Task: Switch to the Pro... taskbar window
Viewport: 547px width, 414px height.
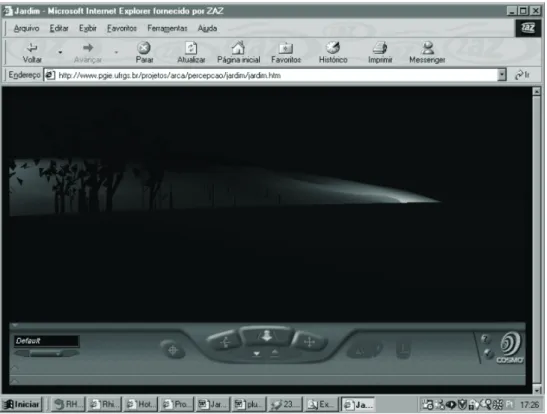Action: [x=176, y=405]
